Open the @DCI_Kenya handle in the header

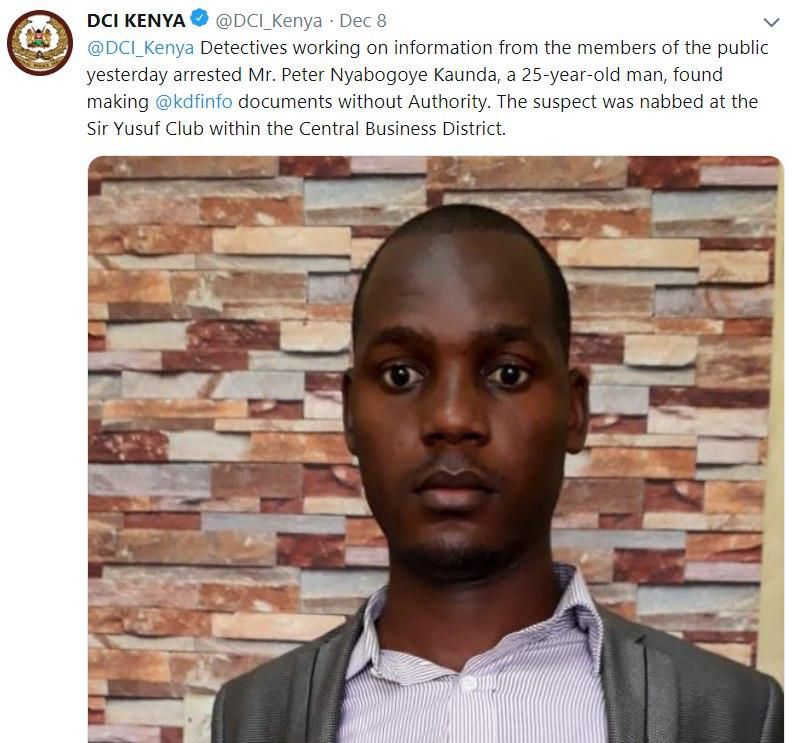(268, 21)
